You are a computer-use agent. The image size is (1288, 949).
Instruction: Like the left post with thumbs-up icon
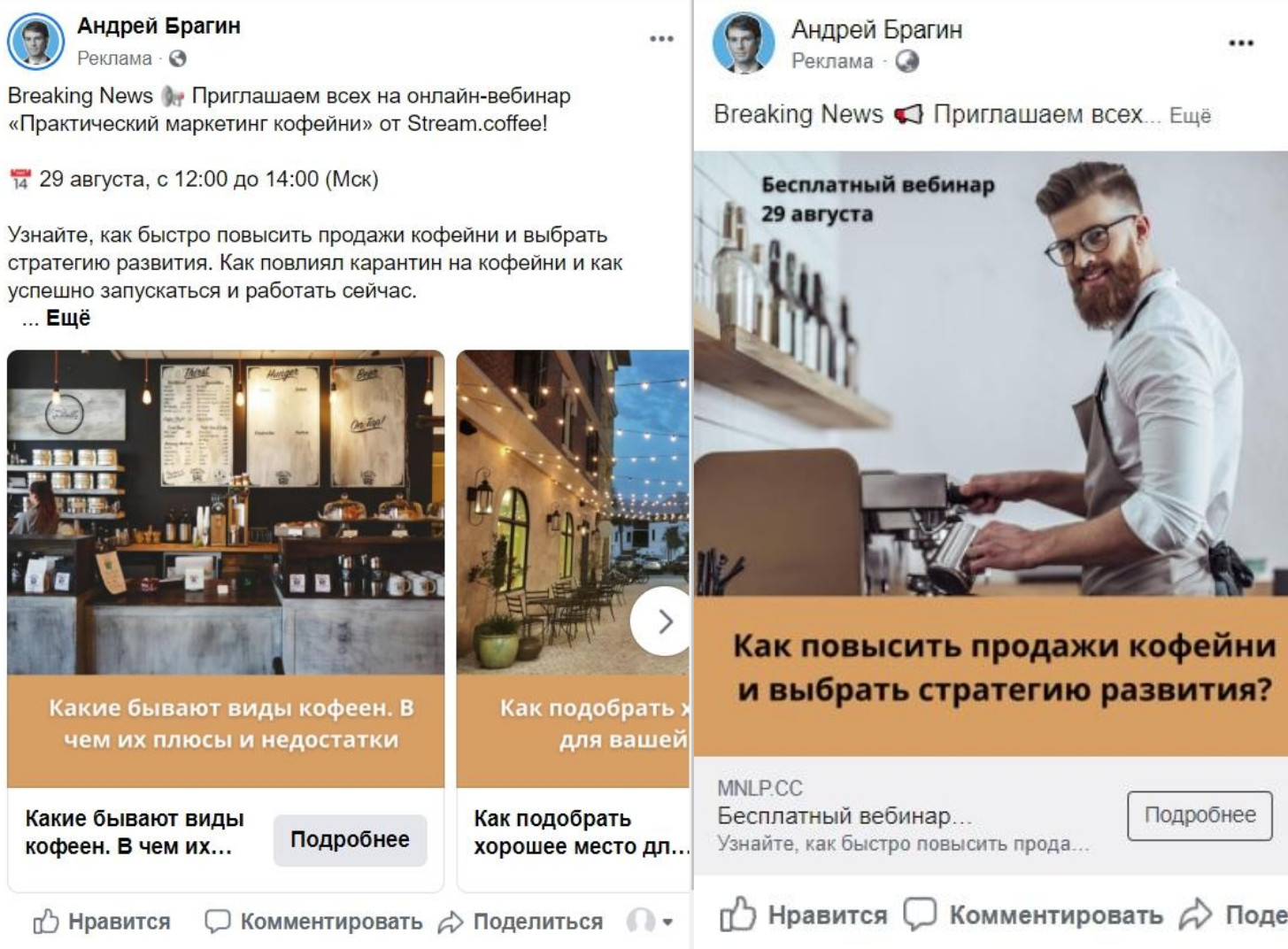coord(46,922)
